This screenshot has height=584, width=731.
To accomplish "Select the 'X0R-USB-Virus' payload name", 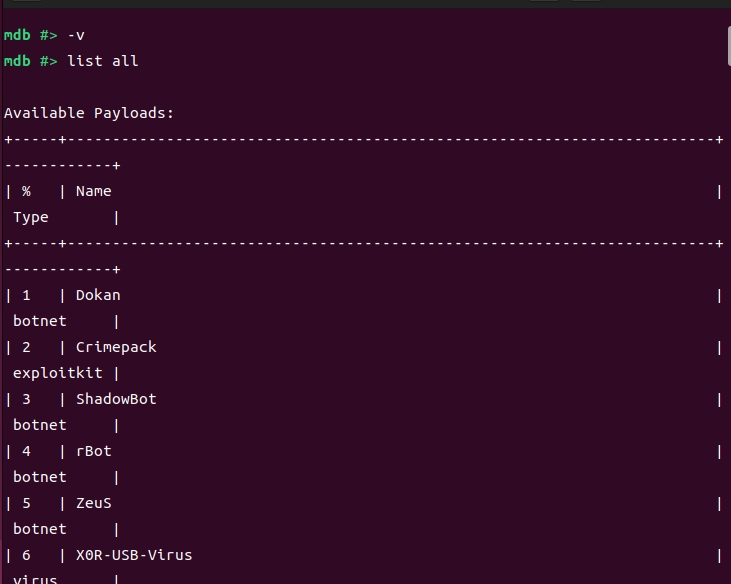I will (x=134, y=555).
